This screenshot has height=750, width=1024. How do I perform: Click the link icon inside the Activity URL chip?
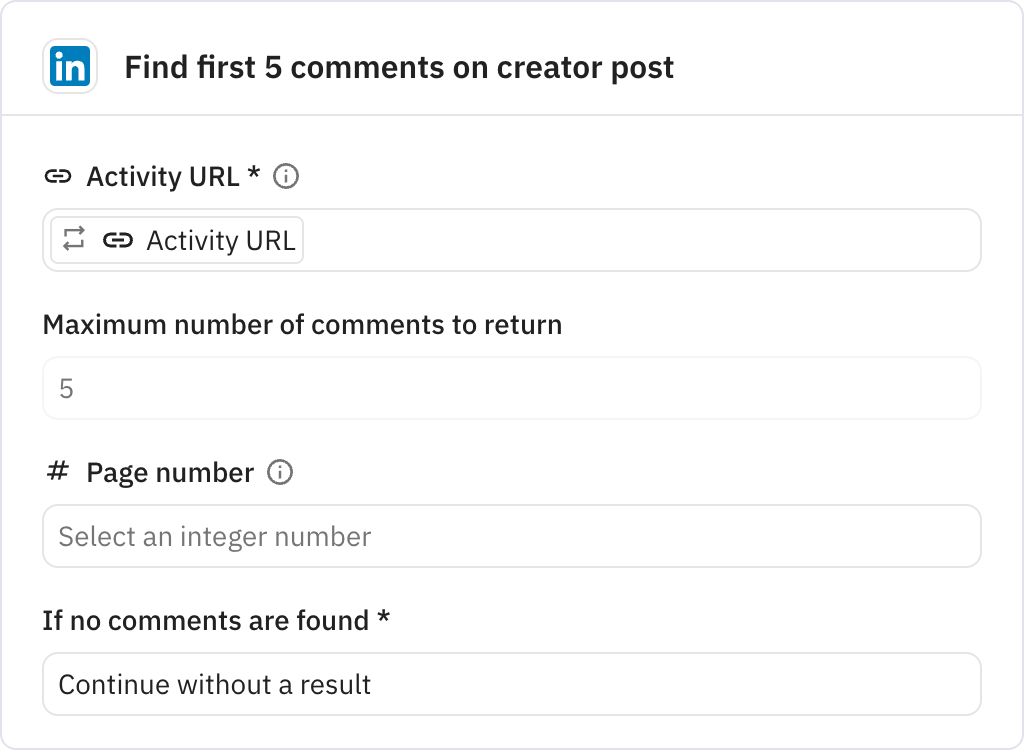tap(120, 240)
